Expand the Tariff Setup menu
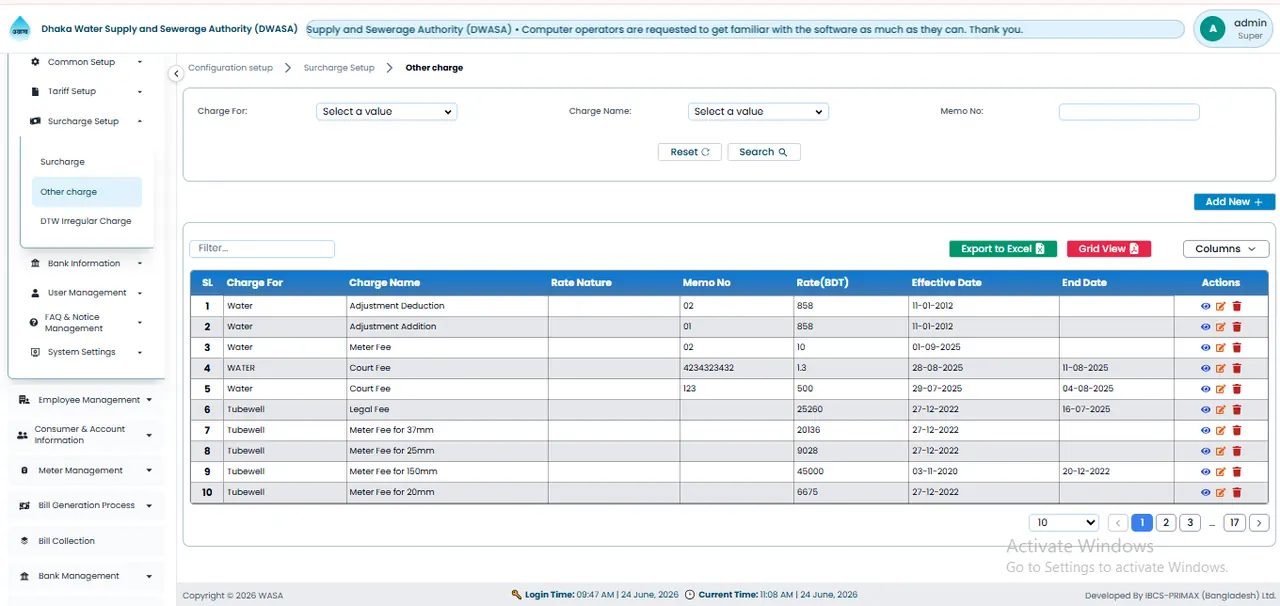The width and height of the screenshot is (1280, 606). click(87, 91)
